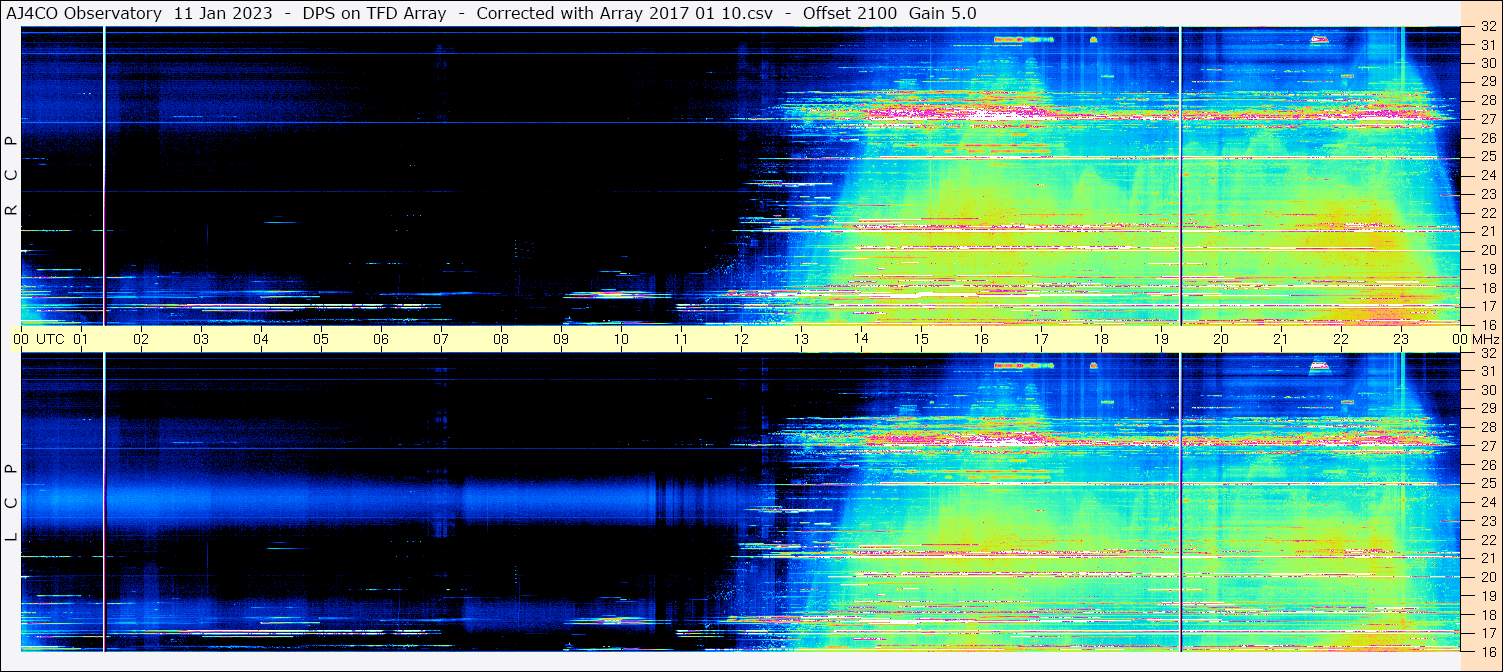Click the 13 UTC hour label on time axis
The width and height of the screenshot is (1503, 672).
click(x=801, y=339)
